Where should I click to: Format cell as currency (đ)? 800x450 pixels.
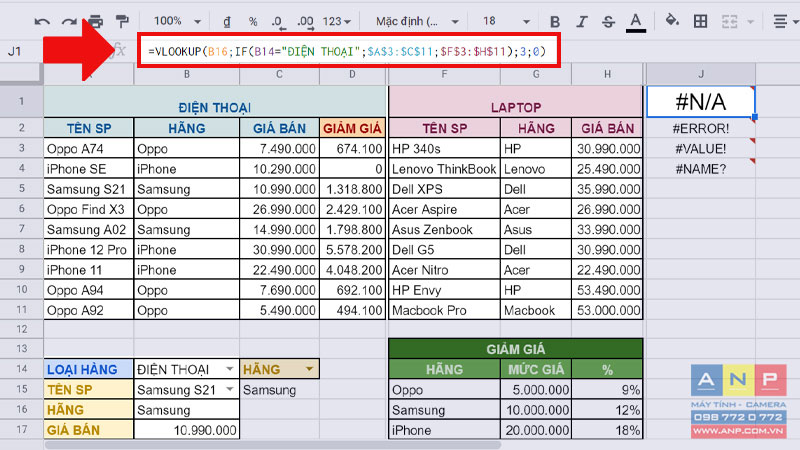(227, 21)
